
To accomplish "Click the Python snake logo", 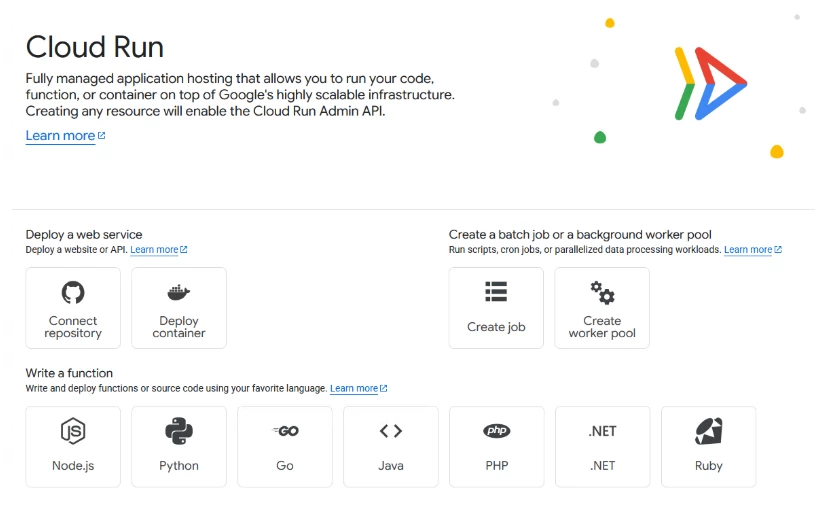I will tap(179, 431).
